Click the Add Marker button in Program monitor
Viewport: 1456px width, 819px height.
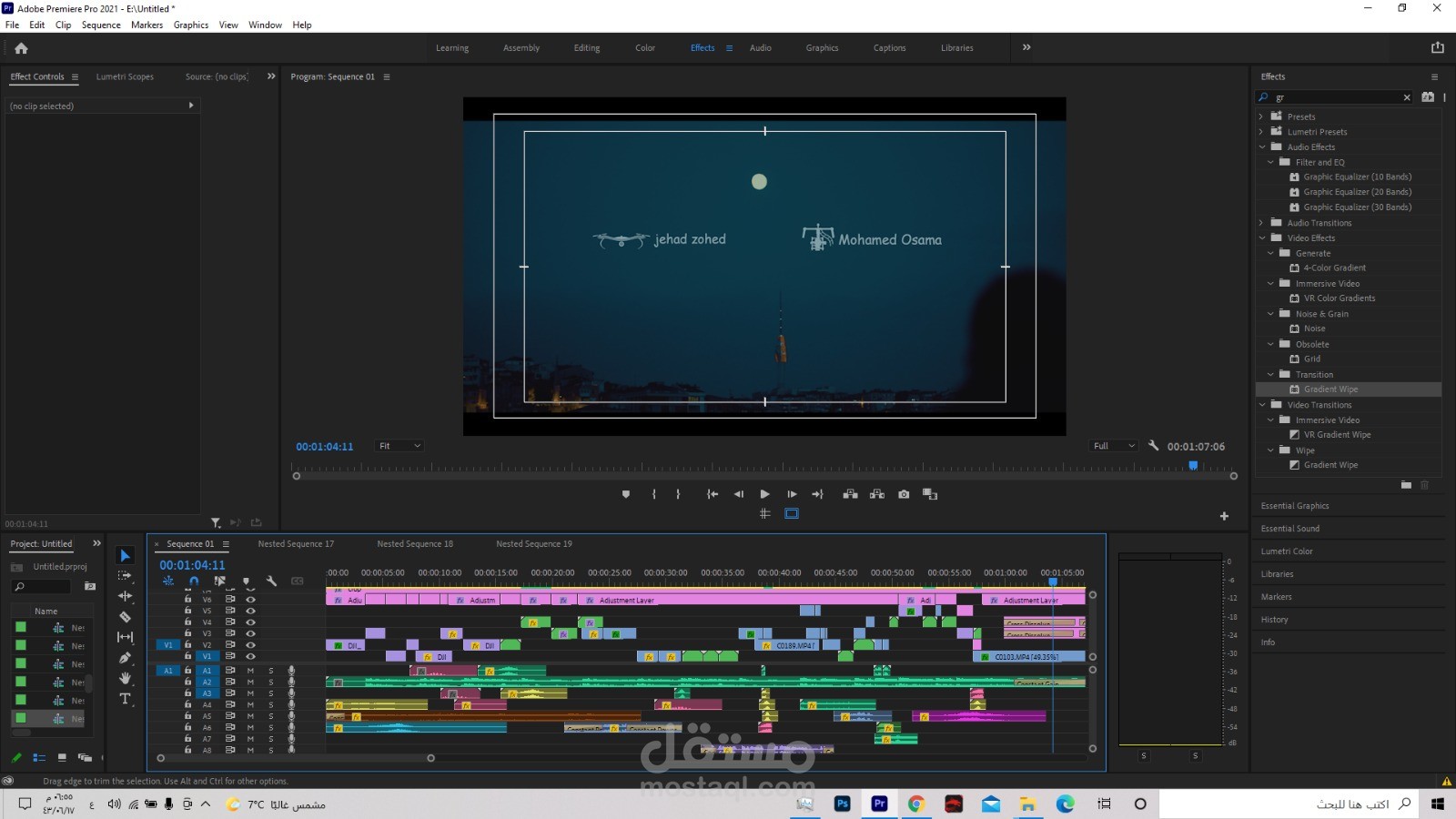point(626,494)
